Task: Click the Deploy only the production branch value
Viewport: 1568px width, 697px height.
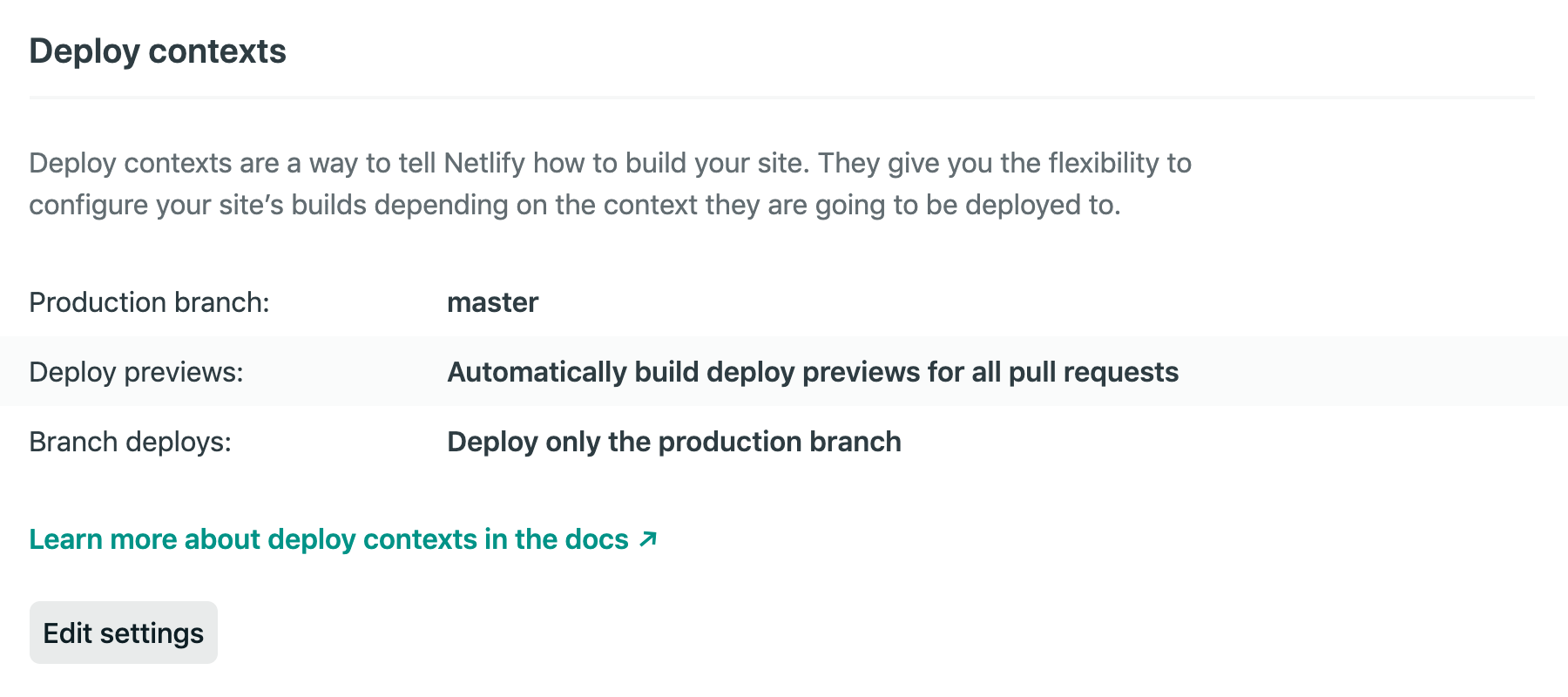Action: point(673,442)
